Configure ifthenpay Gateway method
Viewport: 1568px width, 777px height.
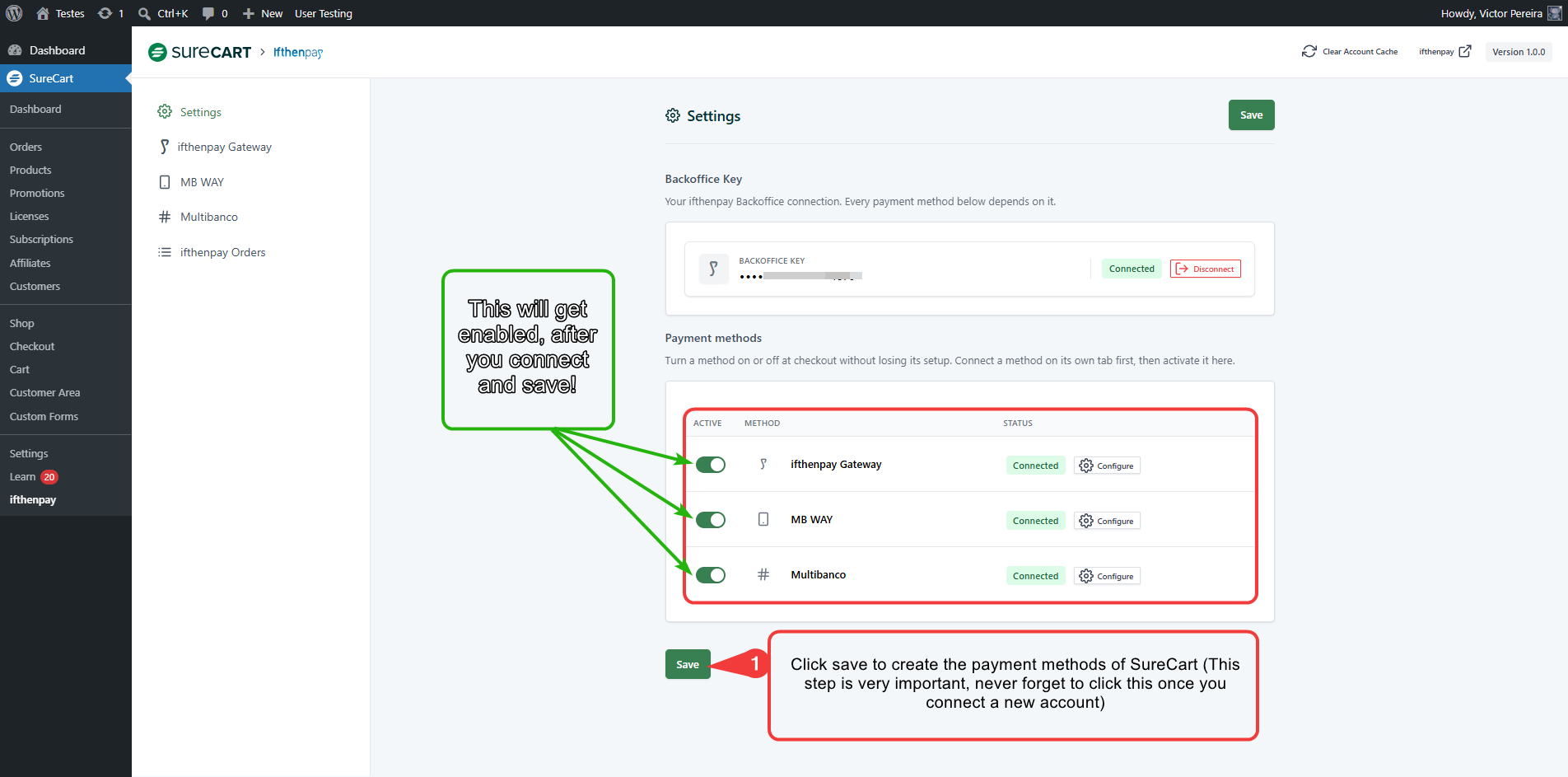1107,466
